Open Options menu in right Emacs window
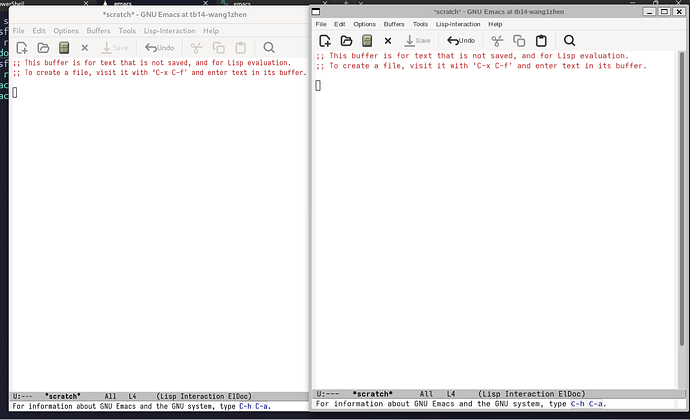This screenshot has height=420, width=690. coord(365,24)
